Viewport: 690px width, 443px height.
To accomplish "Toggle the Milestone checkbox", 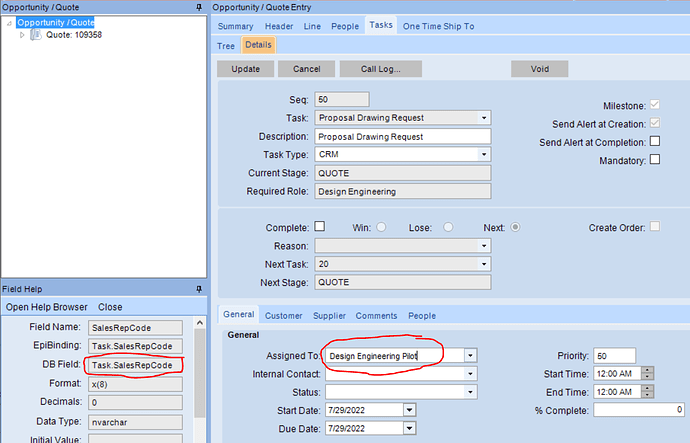I will [655, 105].
